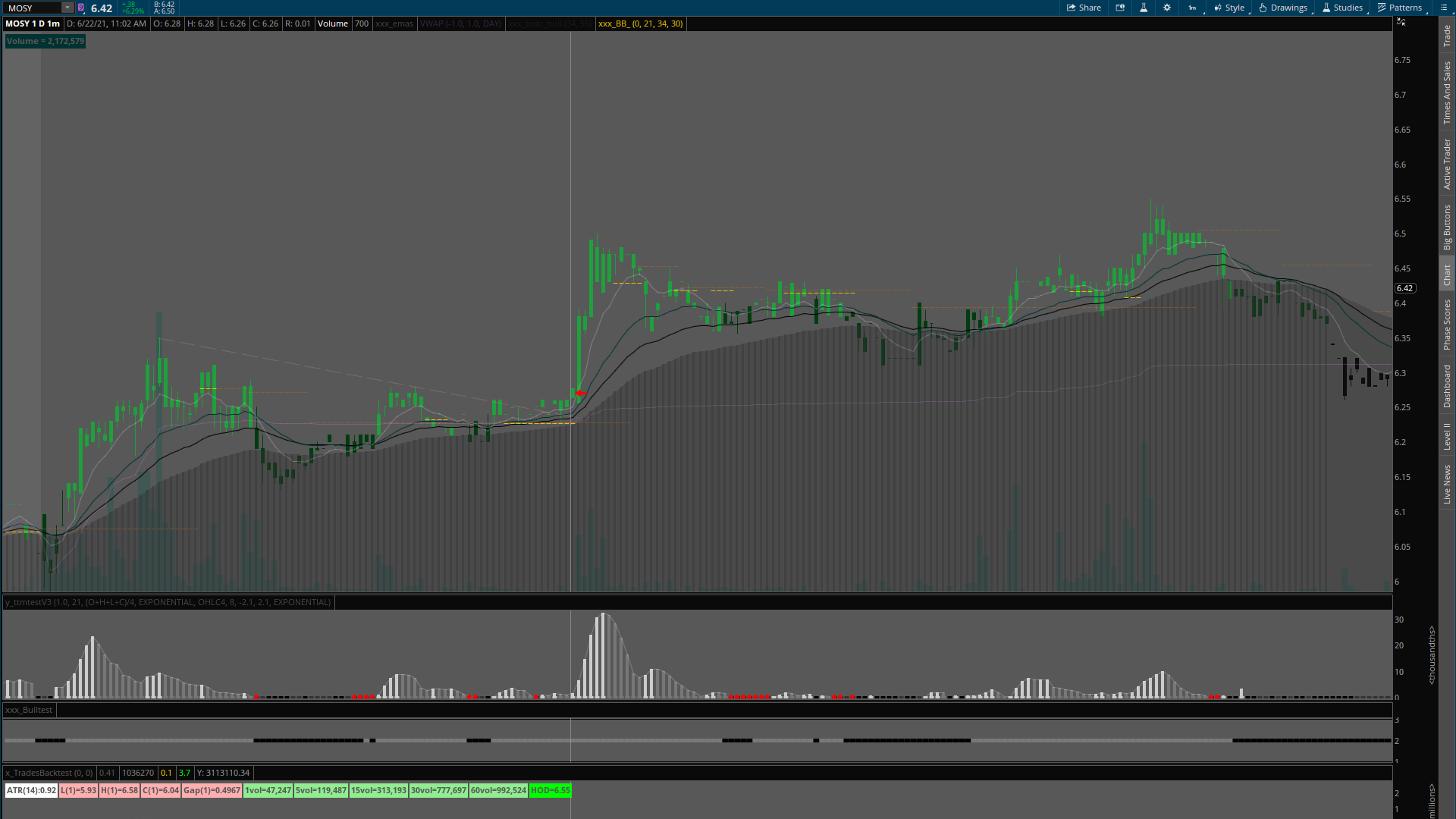This screenshot has width=1456, height=819.
Task: Click the Volume study label
Action: [332, 24]
